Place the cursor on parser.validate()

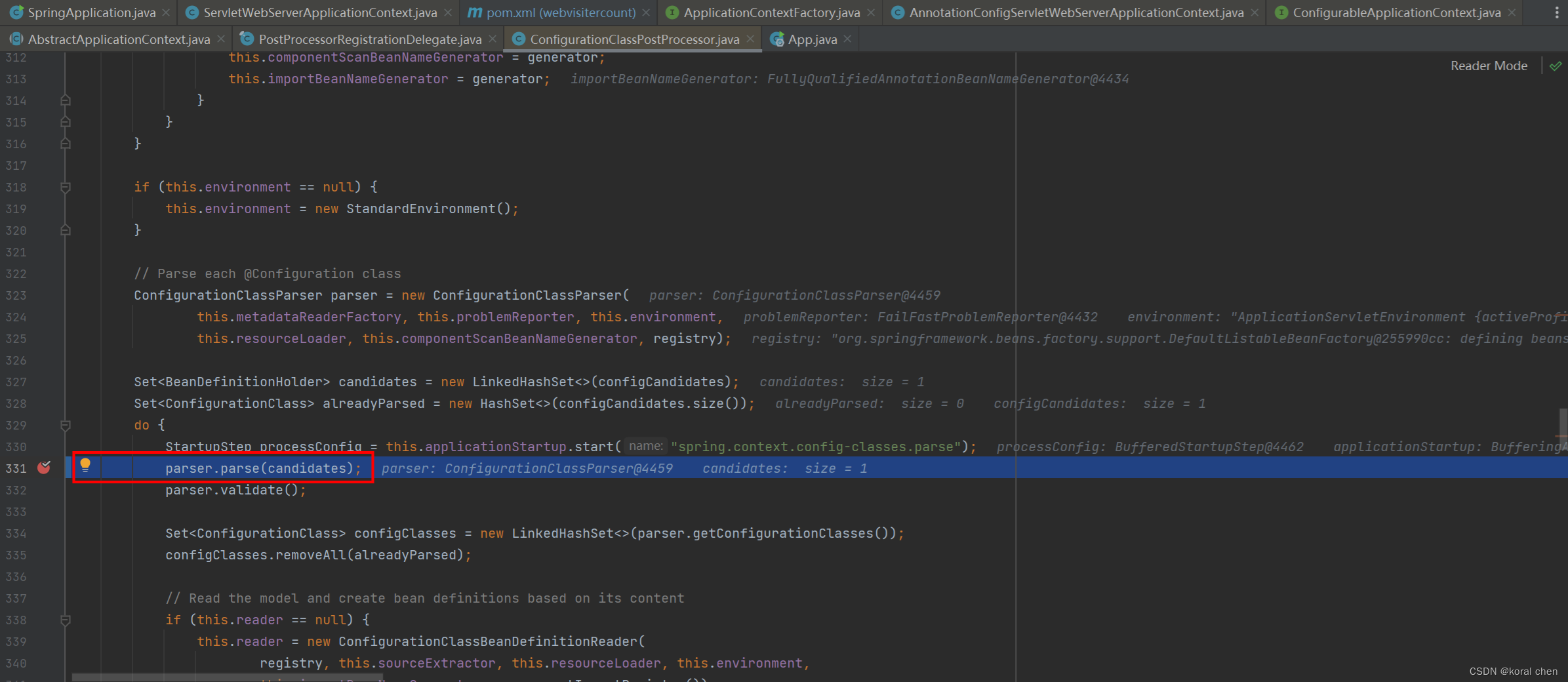tap(235, 490)
